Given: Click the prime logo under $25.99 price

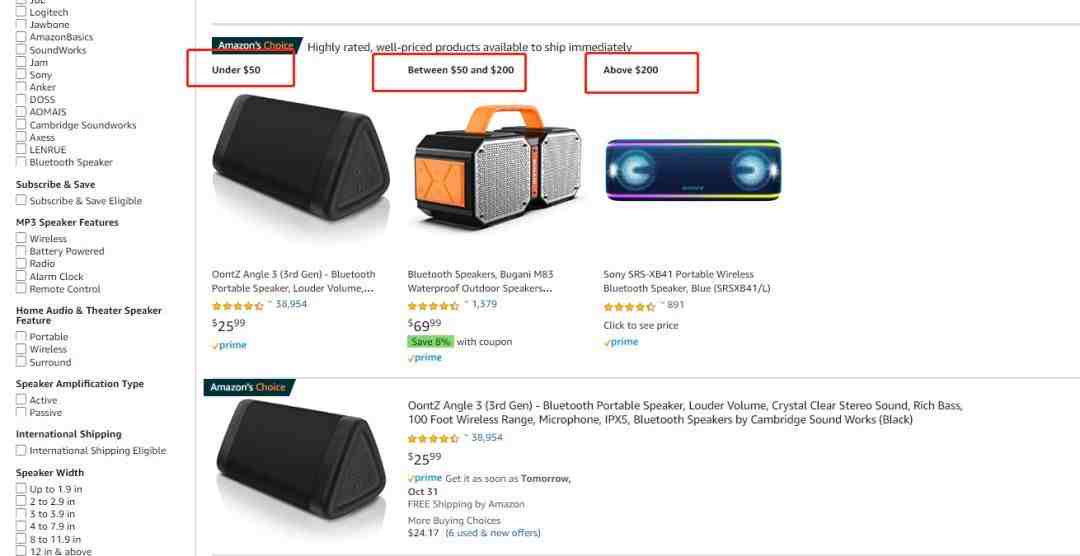Looking at the screenshot, I should 229,345.
